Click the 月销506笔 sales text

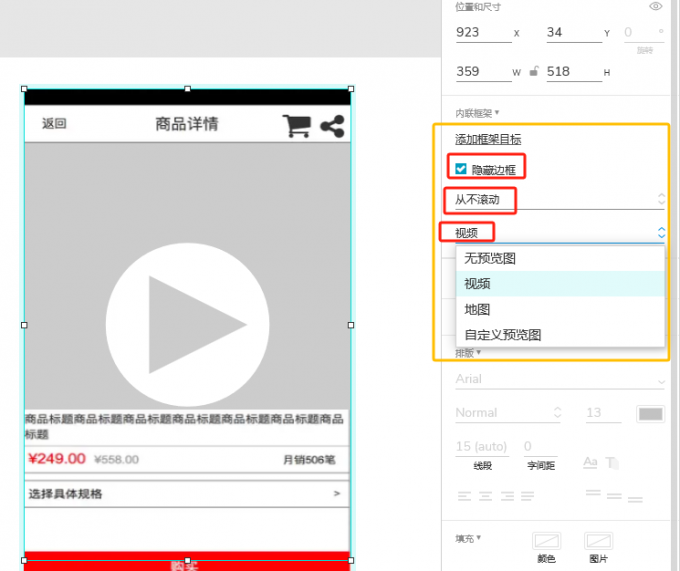point(309,460)
